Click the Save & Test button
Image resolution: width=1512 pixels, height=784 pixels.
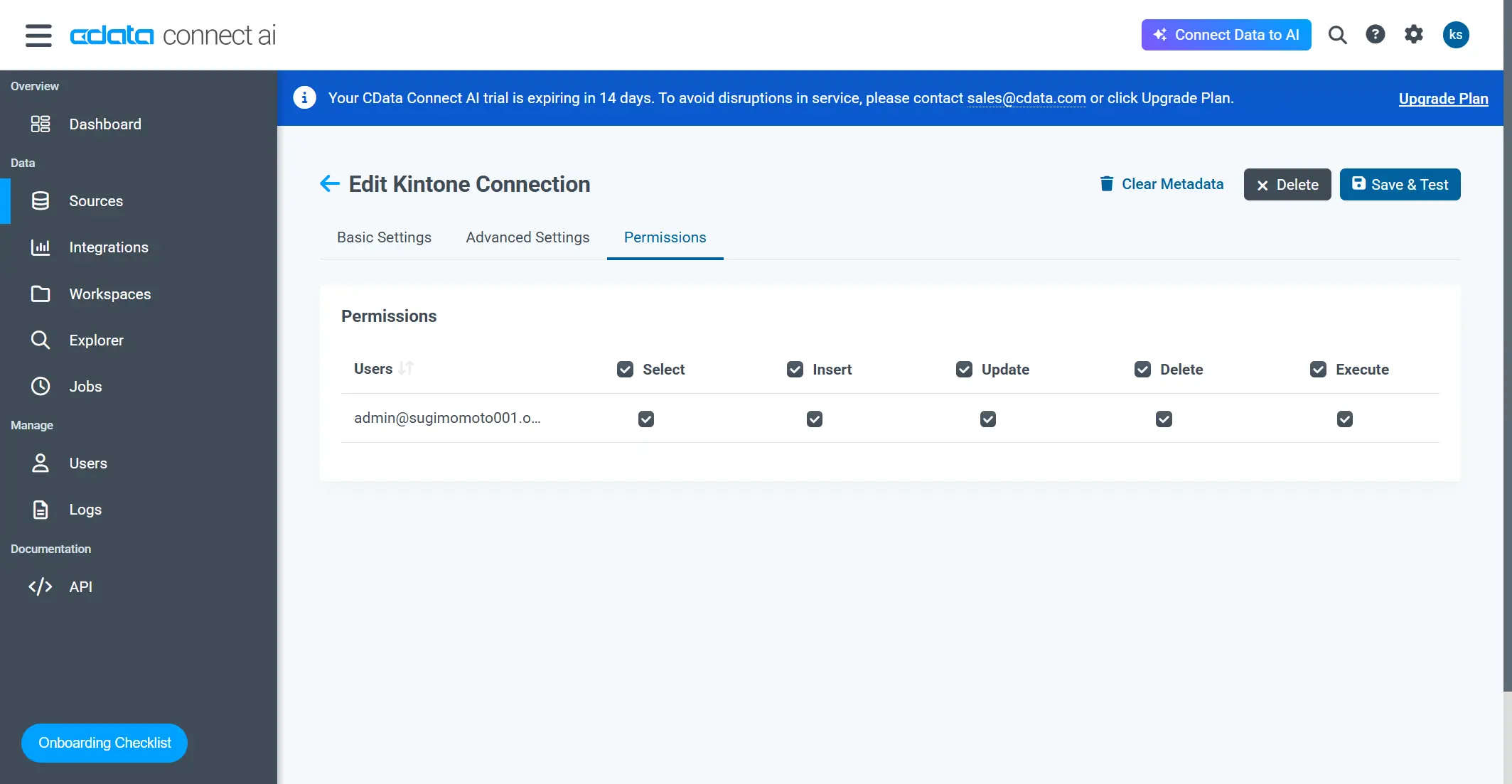pyautogui.click(x=1399, y=184)
